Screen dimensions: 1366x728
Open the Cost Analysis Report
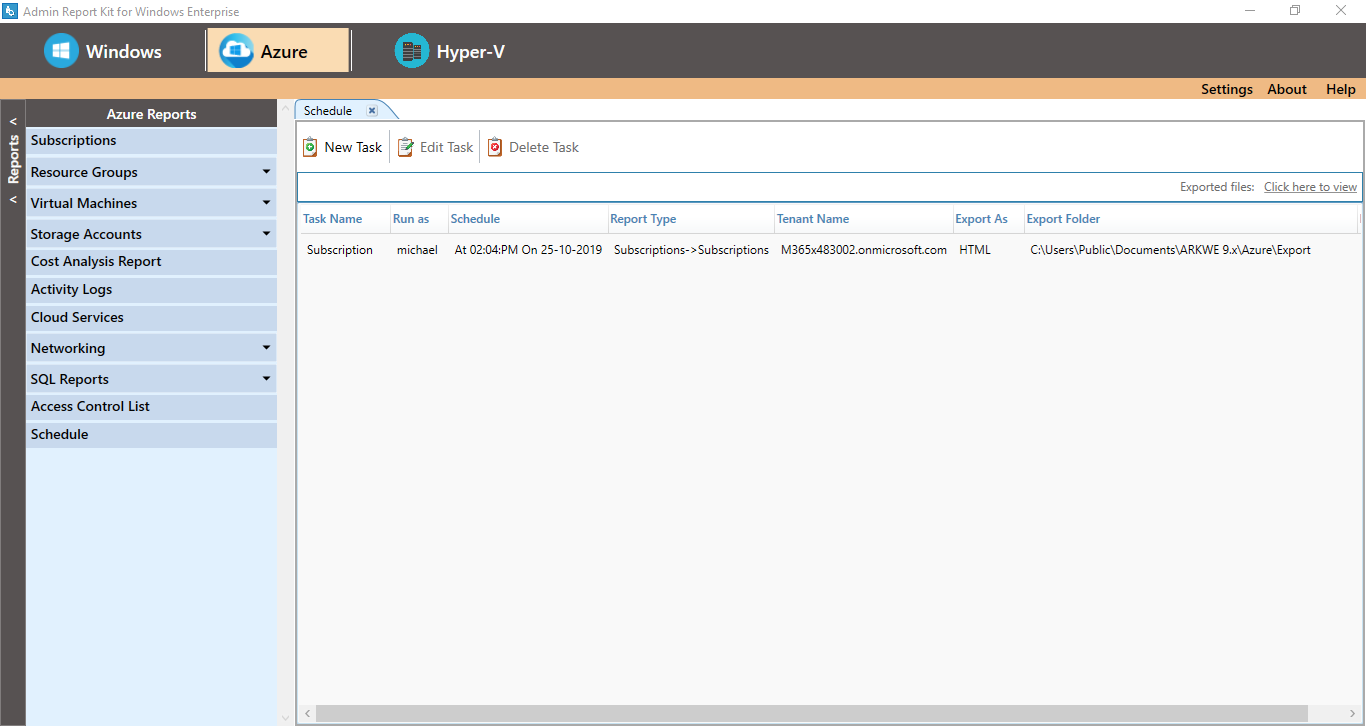[x=151, y=262]
